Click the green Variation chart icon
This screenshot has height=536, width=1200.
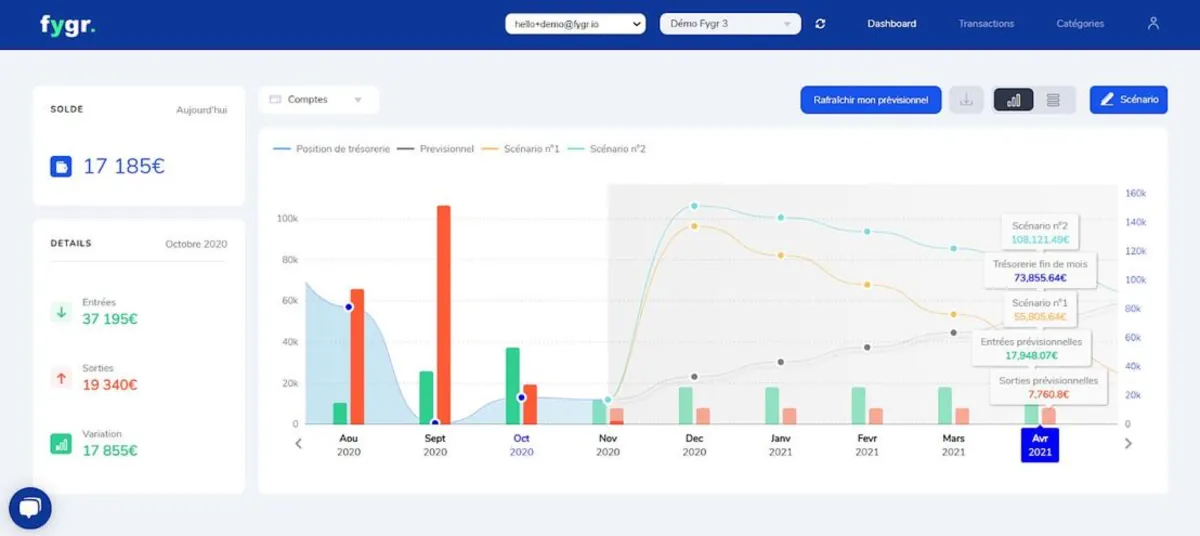pyautogui.click(x=61, y=444)
